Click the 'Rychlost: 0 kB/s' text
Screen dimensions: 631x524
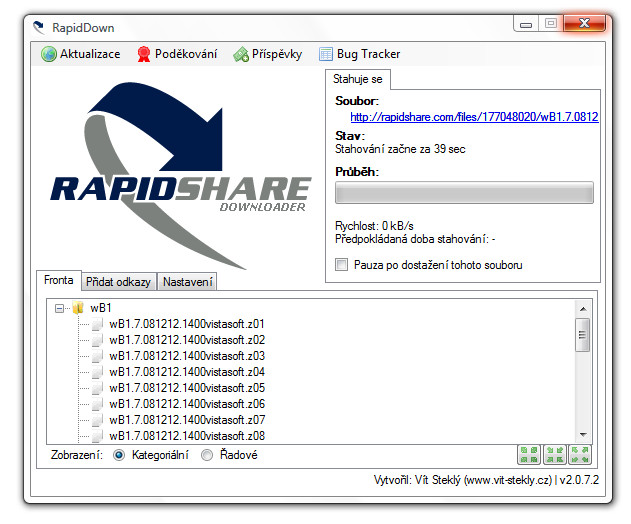[x=374, y=226]
